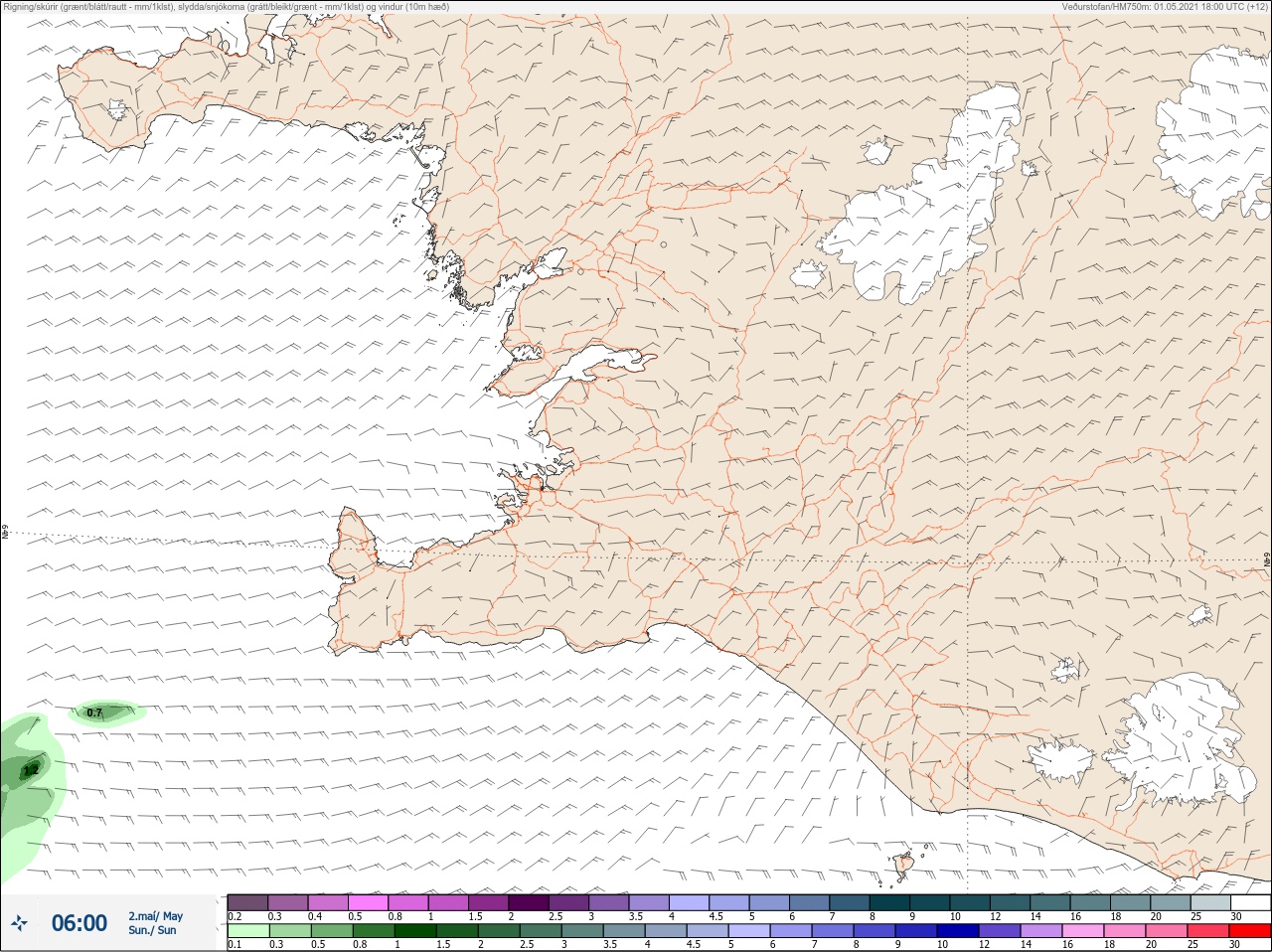Viewport: 1272px width, 952px height.
Task: Select the pink 18 swatch in lower legend row
Action: (1125, 931)
